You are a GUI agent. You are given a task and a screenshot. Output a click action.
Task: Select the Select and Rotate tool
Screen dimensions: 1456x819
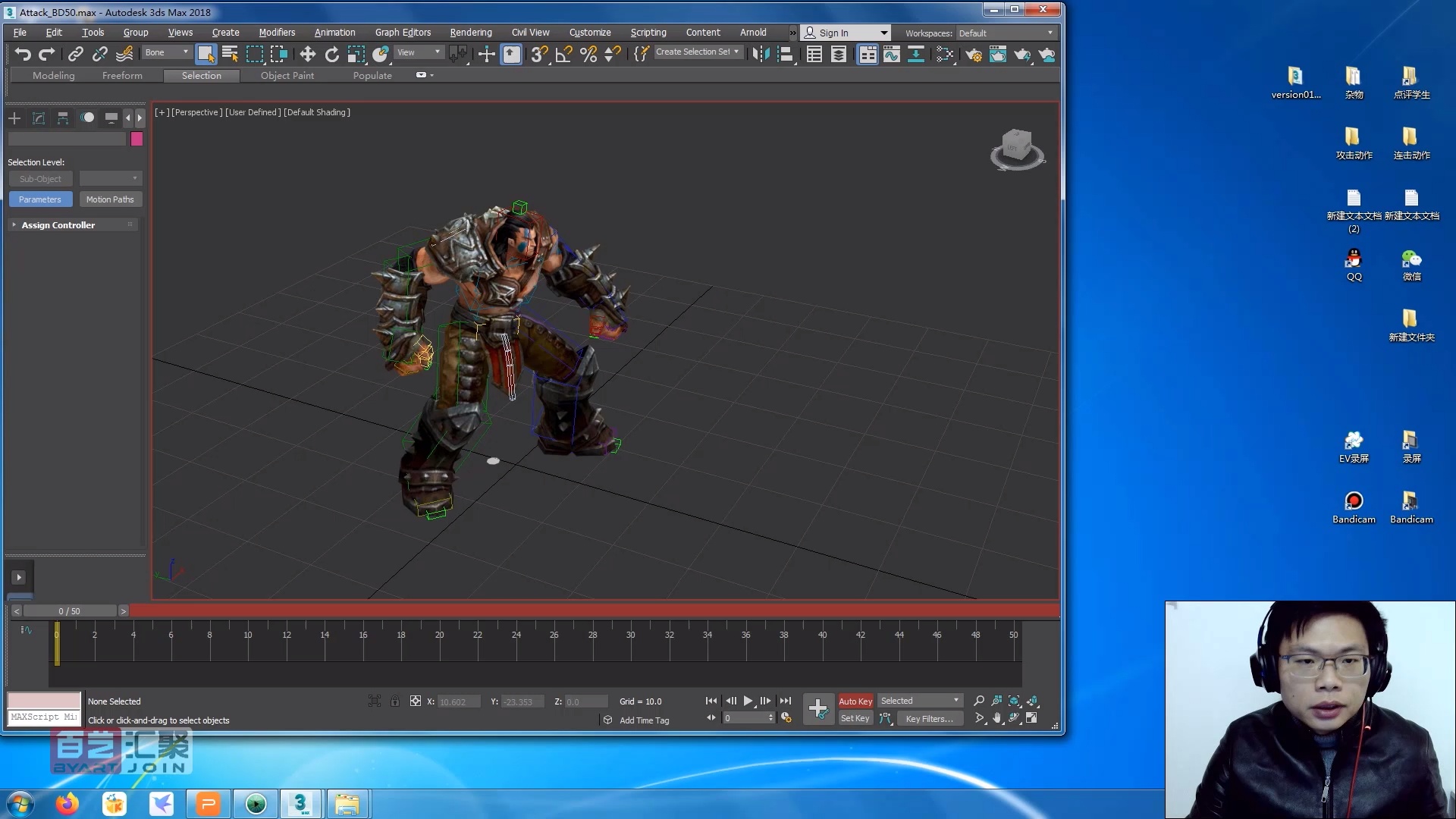tap(331, 54)
